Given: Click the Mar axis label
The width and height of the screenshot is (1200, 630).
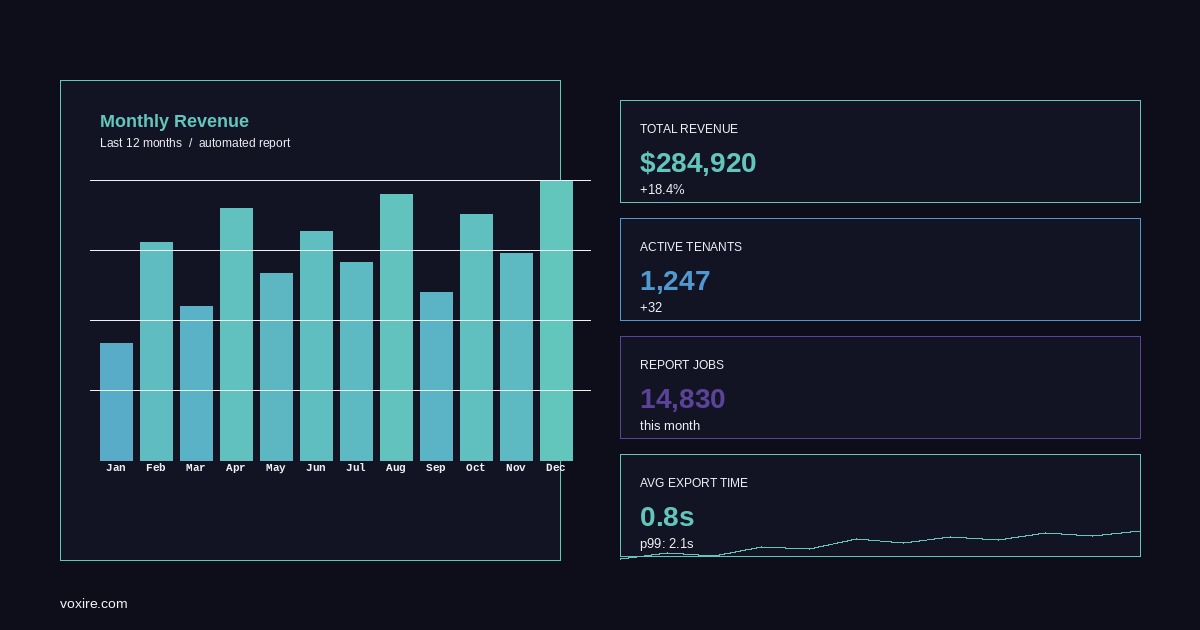Looking at the screenshot, I should pos(196,468).
